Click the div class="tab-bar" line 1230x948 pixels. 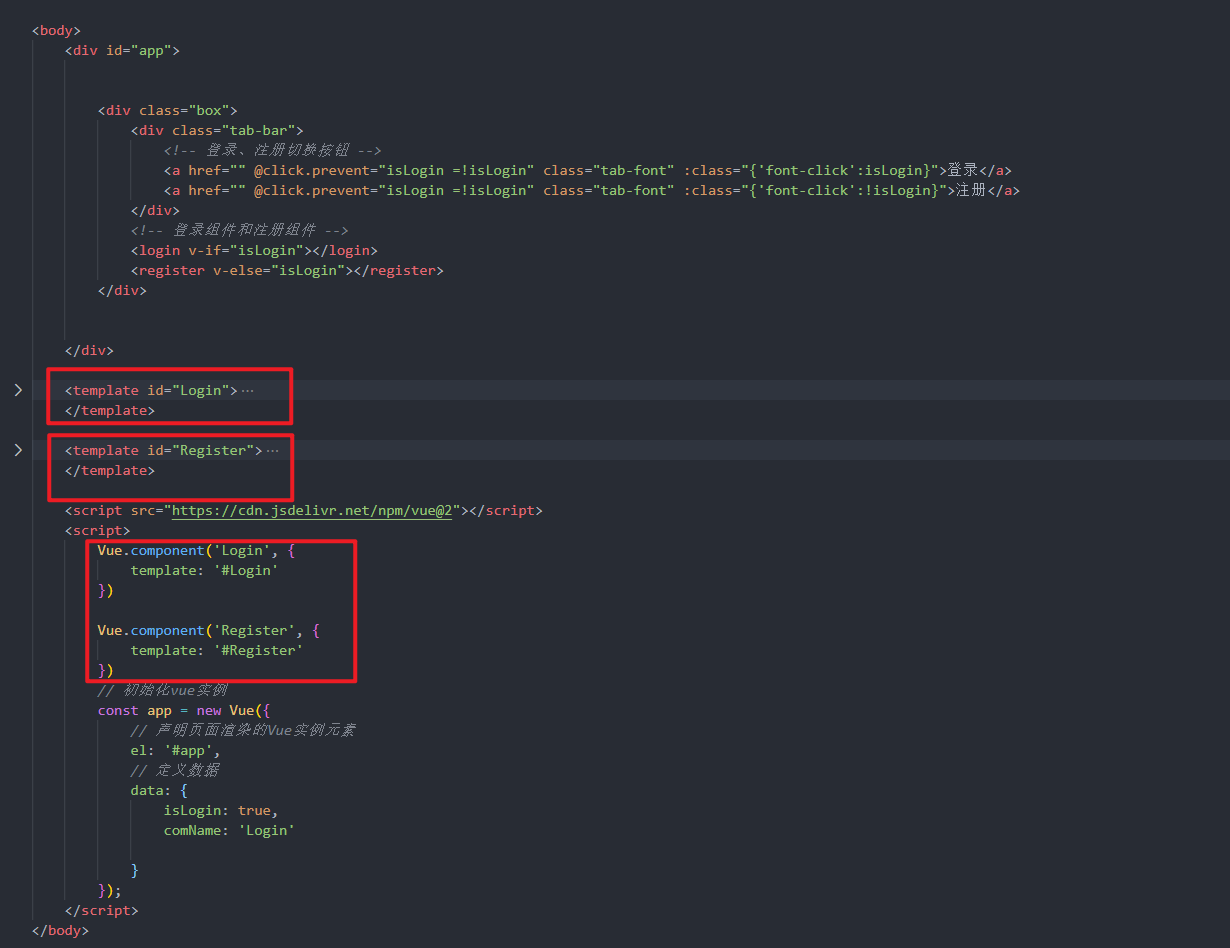pos(217,130)
